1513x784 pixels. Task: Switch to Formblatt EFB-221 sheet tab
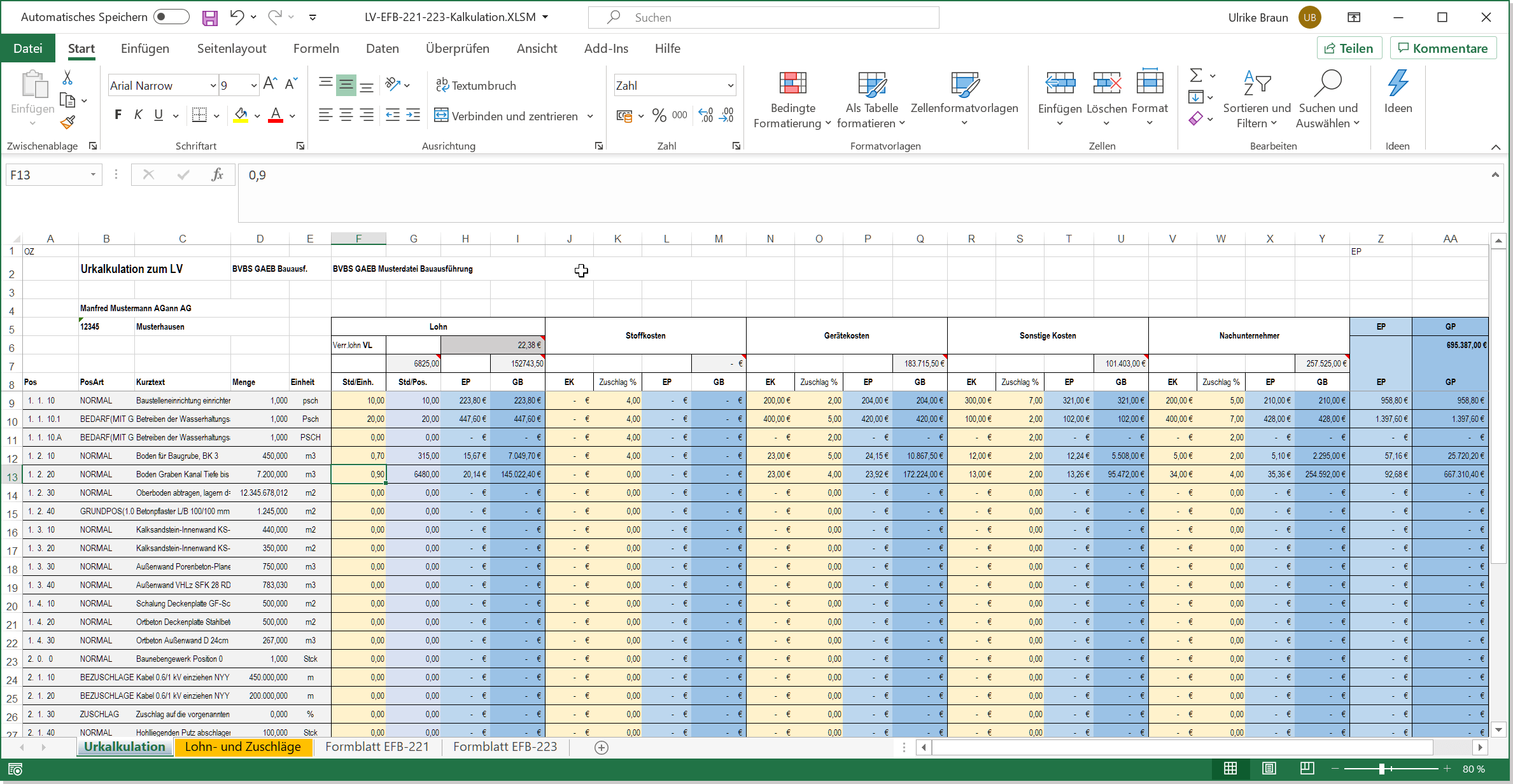pos(377,746)
